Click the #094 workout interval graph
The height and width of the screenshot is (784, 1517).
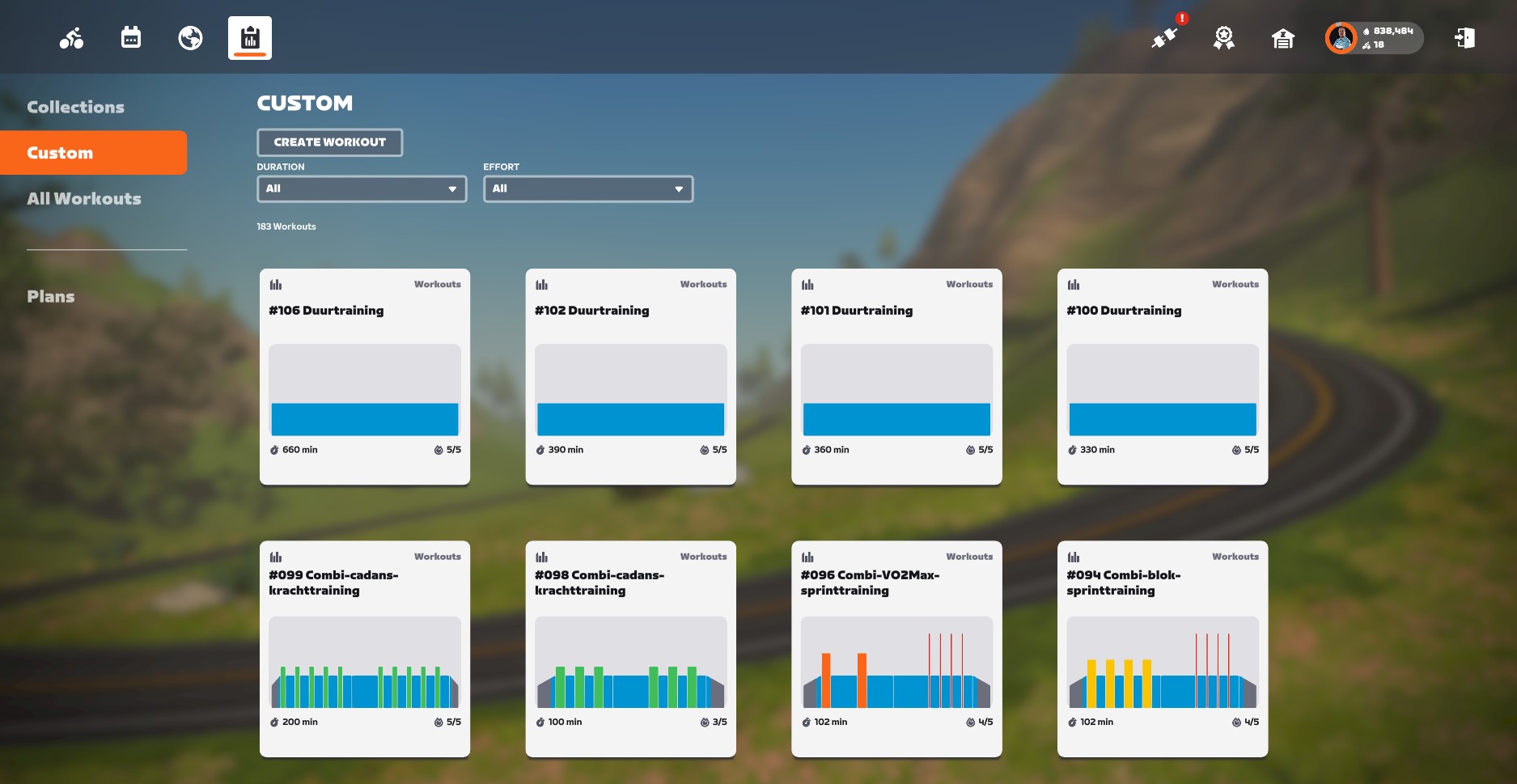[1163, 663]
